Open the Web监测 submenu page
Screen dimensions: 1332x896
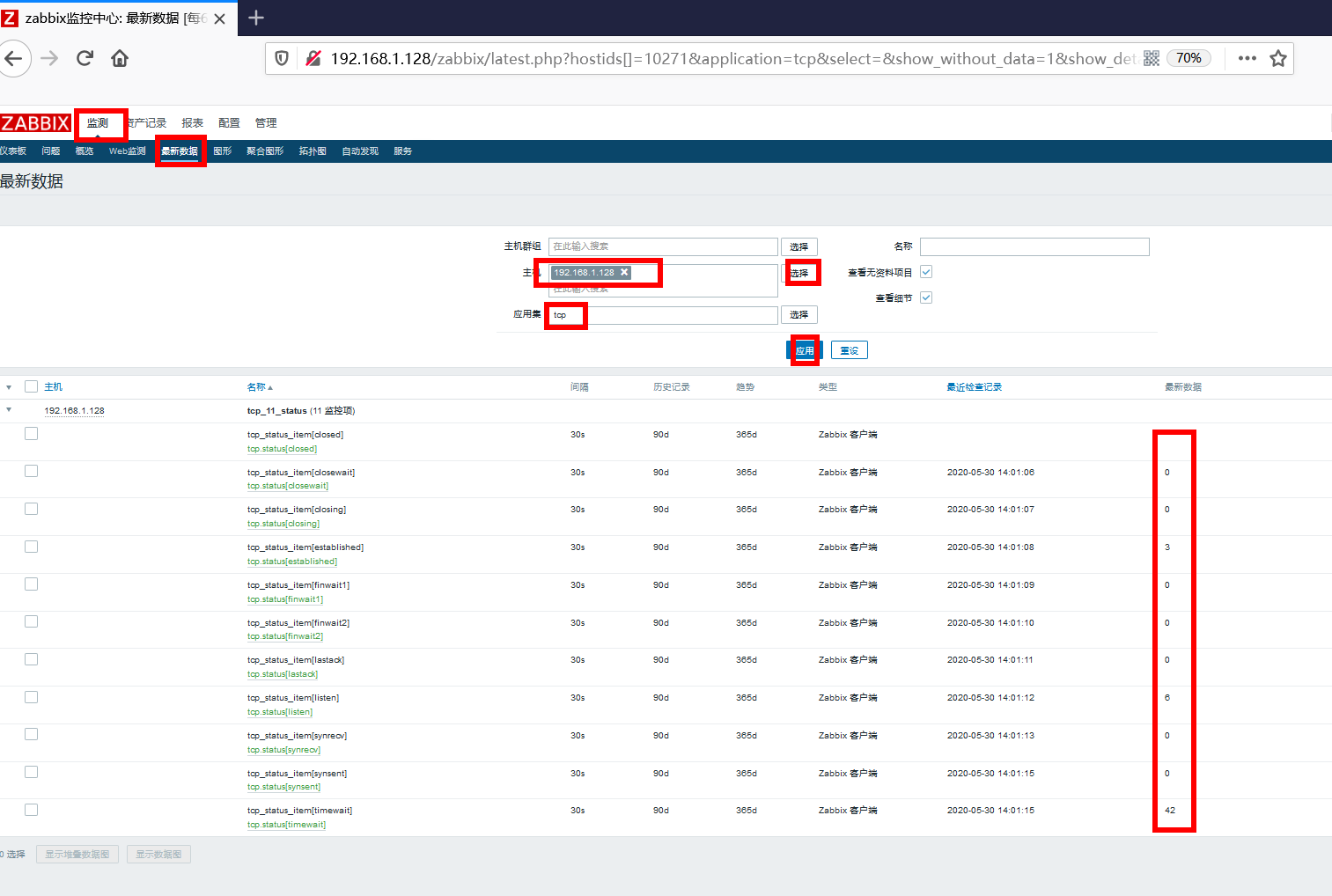click(128, 151)
